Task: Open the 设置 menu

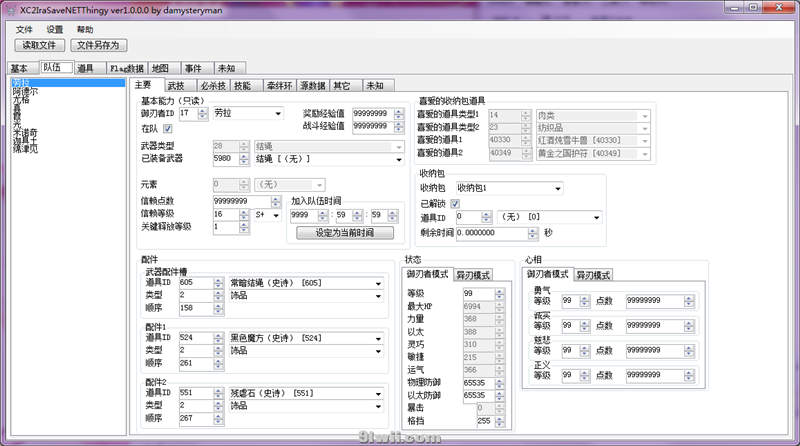Action: point(54,30)
